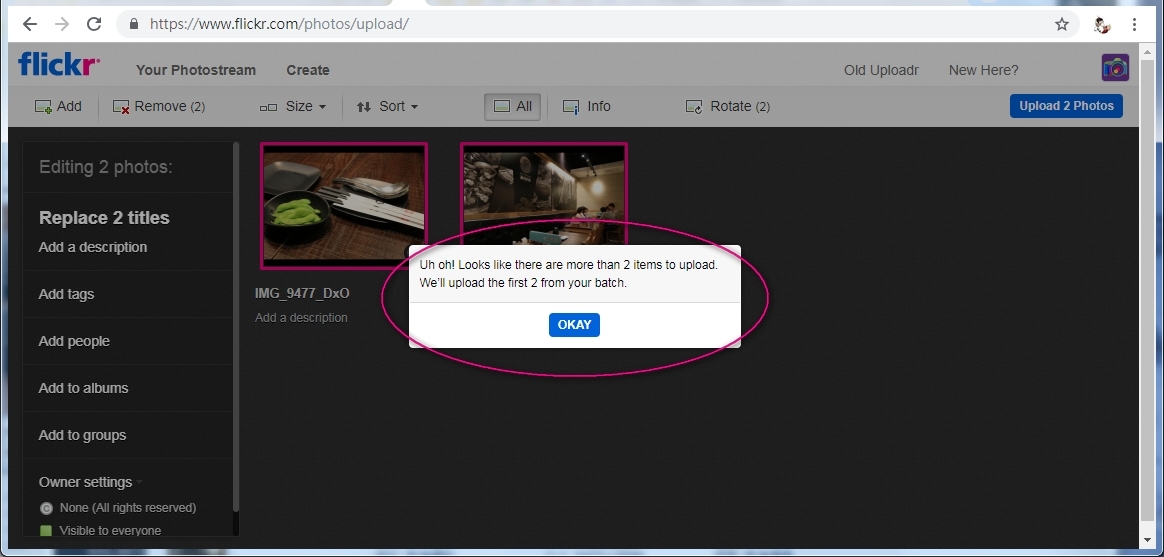
Task: Click the Add photos toolbar button
Action: pyautogui.click(x=58, y=106)
